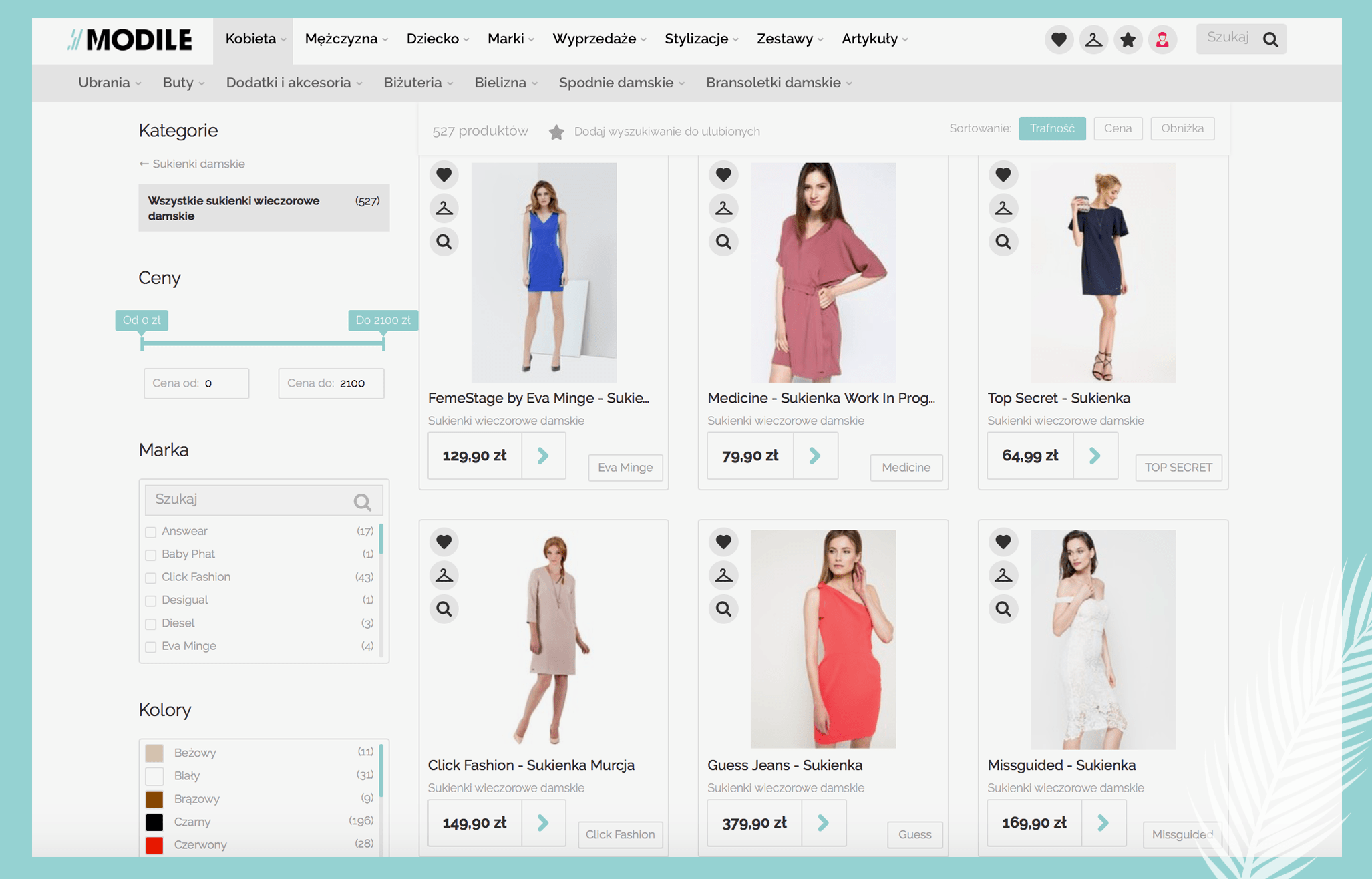1372x879 pixels.
Task: Zoom the Medicine dress image
Action: tap(723, 242)
